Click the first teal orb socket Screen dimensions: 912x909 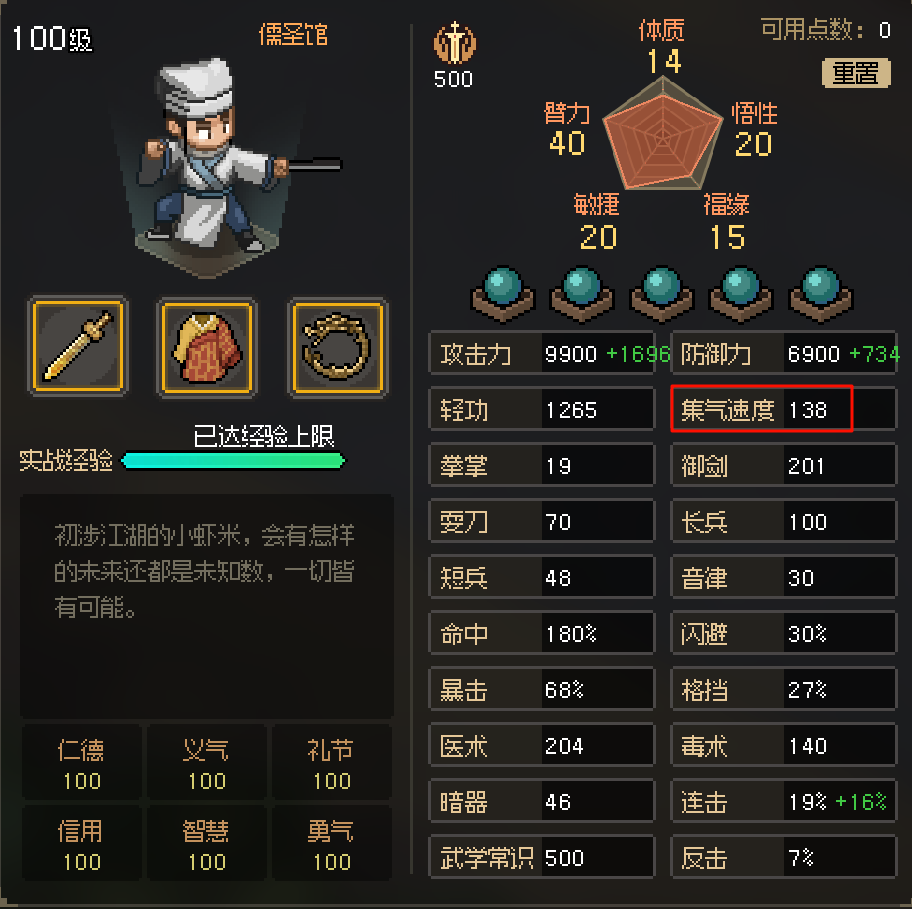[503, 294]
